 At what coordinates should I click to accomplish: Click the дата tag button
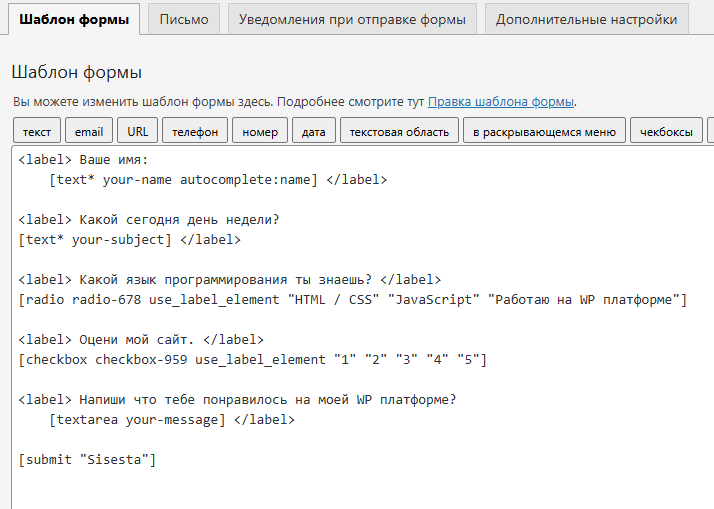click(x=314, y=131)
